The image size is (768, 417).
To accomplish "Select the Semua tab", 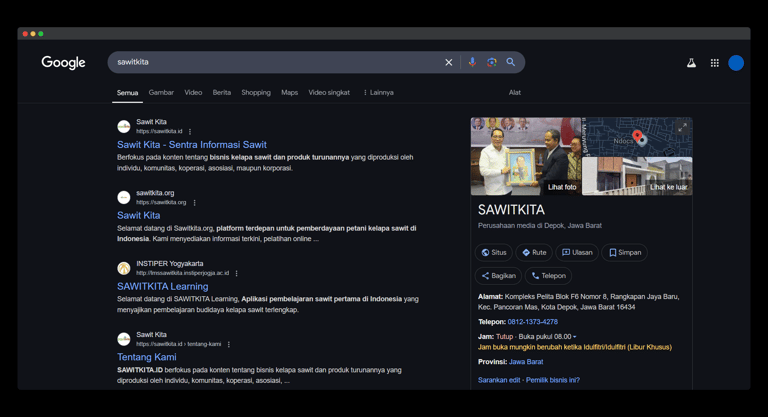I will (x=127, y=93).
